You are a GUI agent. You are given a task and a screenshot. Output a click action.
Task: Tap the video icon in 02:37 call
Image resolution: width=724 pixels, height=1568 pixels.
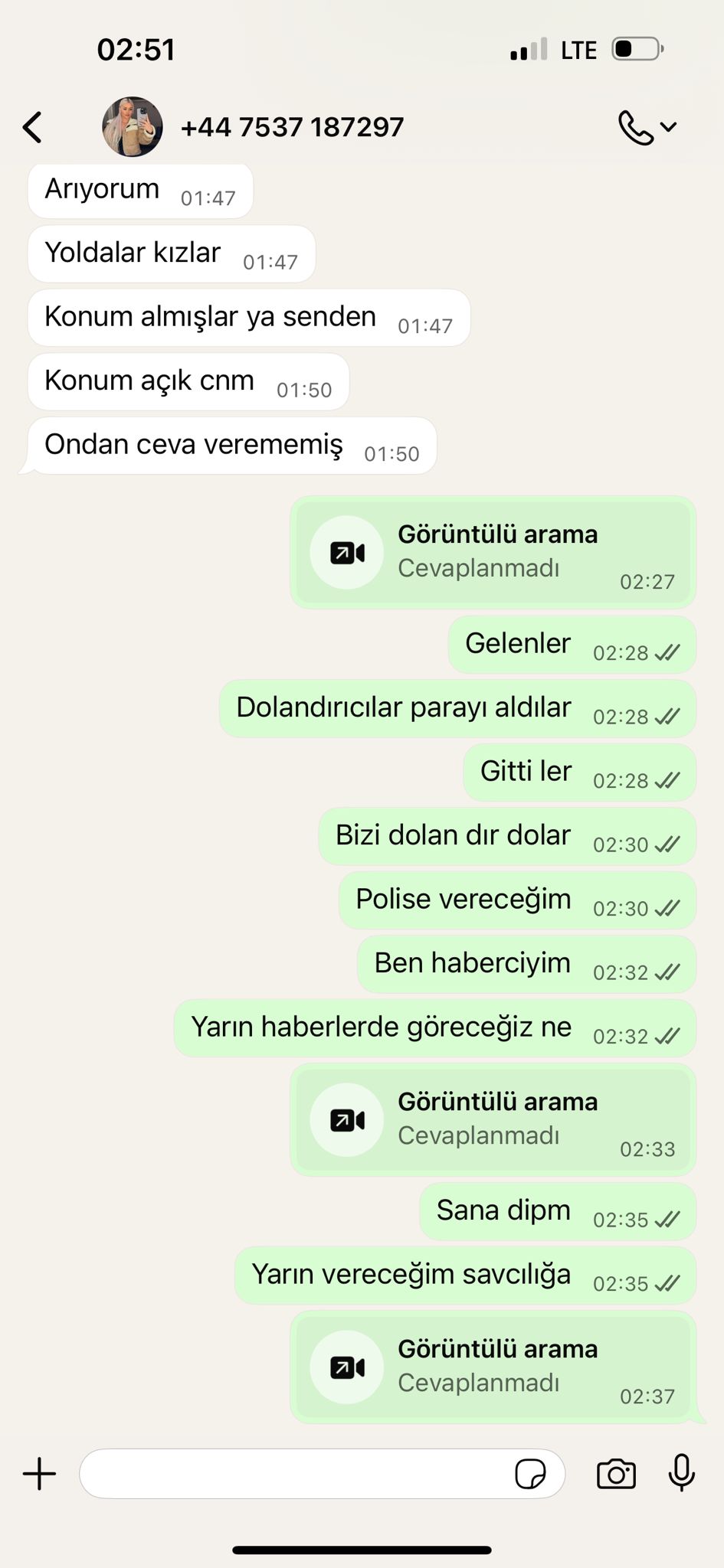point(347,1367)
